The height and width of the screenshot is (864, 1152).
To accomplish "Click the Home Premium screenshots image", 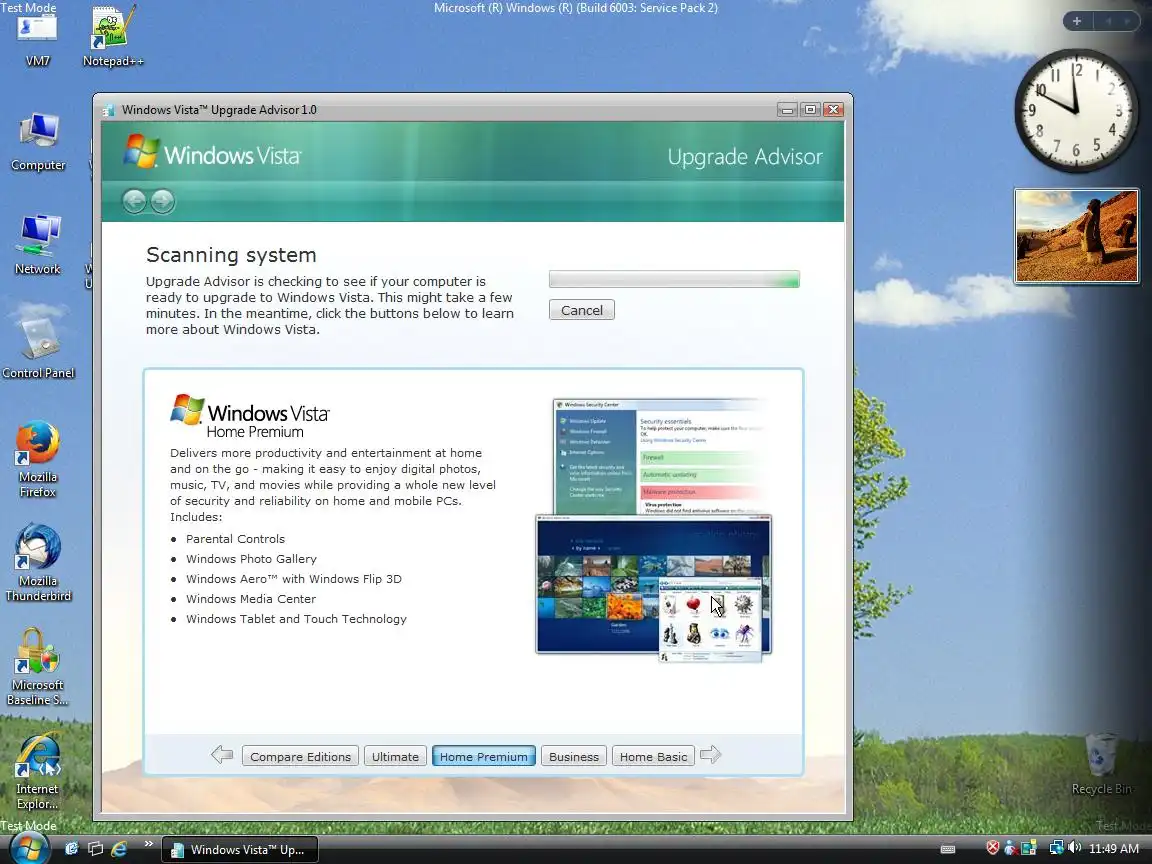I will pyautogui.click(x=653, y=530).
